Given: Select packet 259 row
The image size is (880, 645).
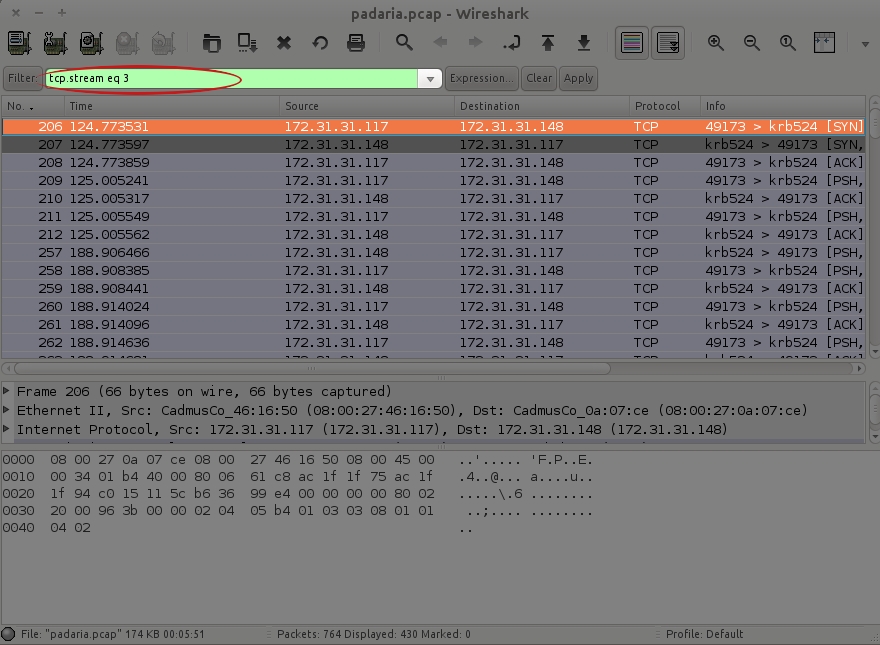Looking at the screenshot, I should pos(433,288).
